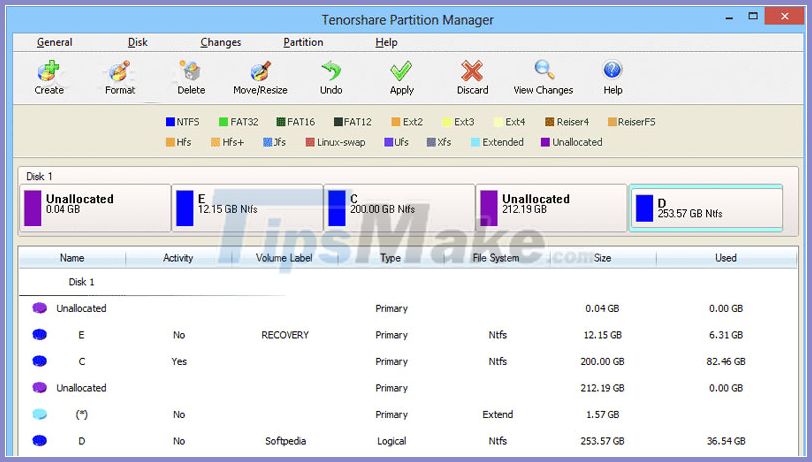Click the Yes activity cell for C
Viewport: 812px width, 462px height.
pos(179,362)
